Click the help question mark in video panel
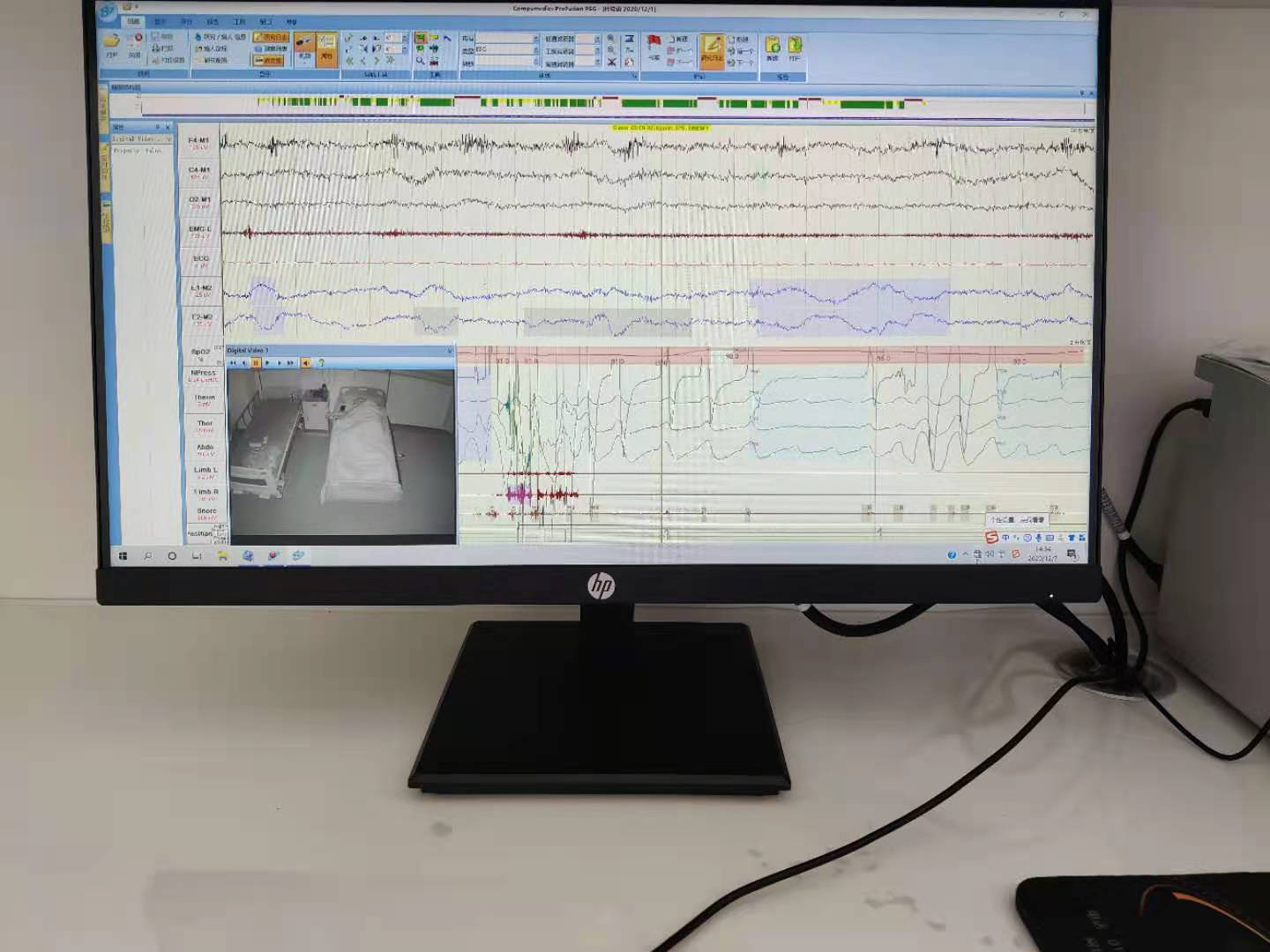 [x=321, y=362]
